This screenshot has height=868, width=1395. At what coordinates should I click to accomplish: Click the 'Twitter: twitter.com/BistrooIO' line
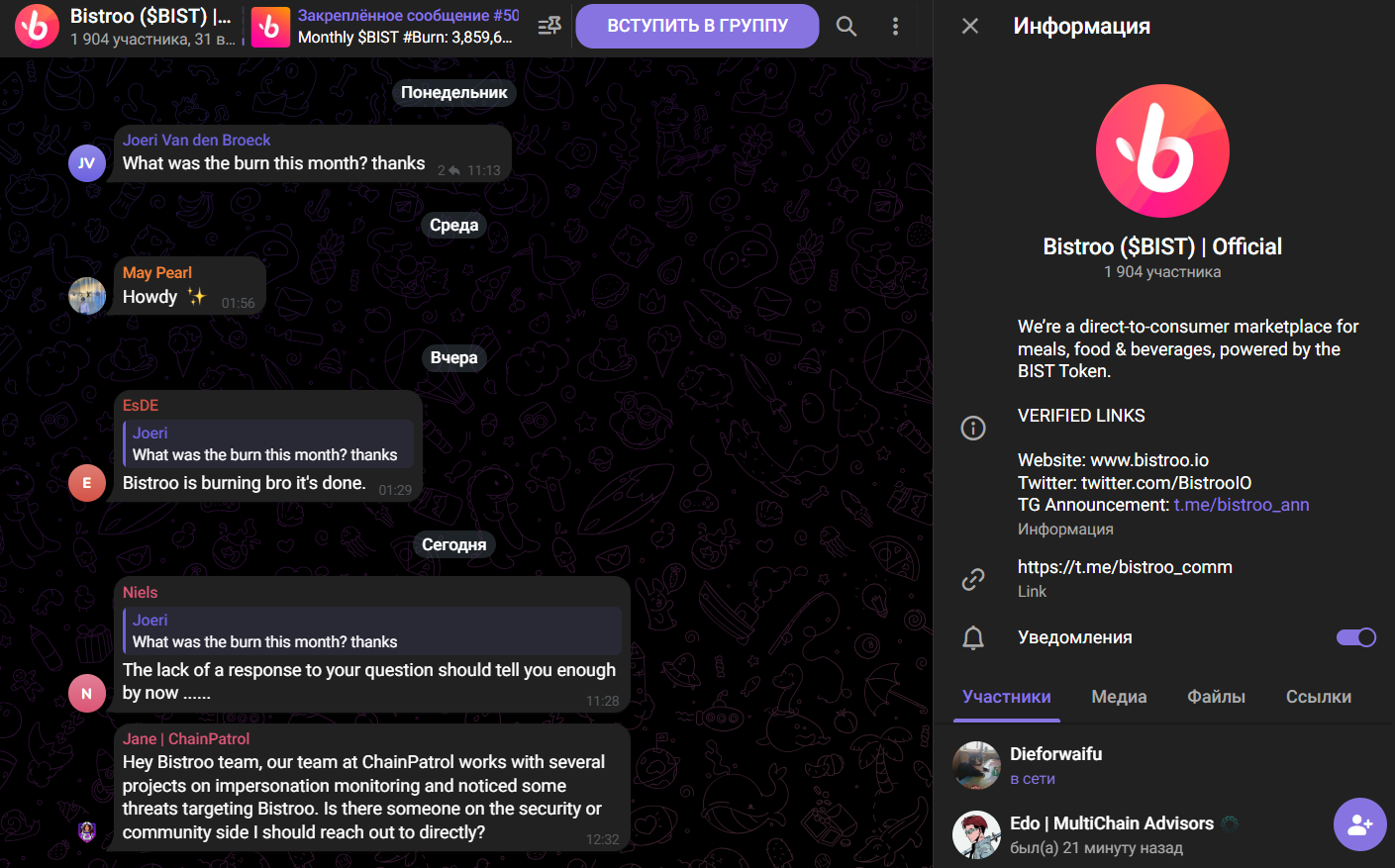pos(1135,483)
